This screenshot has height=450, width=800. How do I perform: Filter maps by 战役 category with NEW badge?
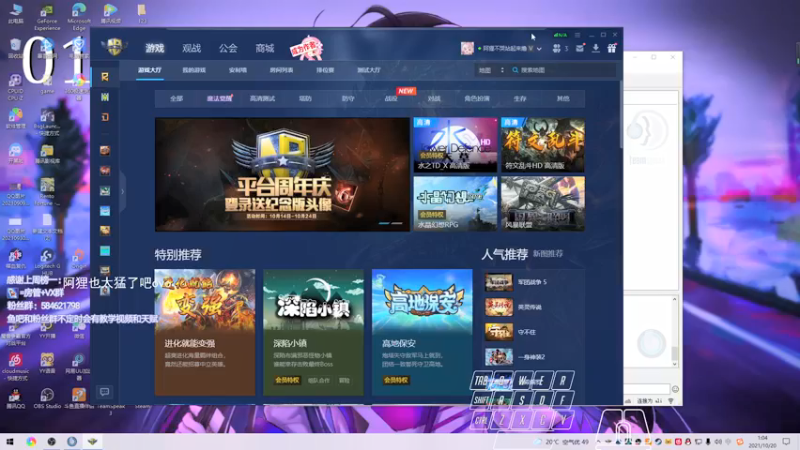pyautogui.click(x=391, y=98)
